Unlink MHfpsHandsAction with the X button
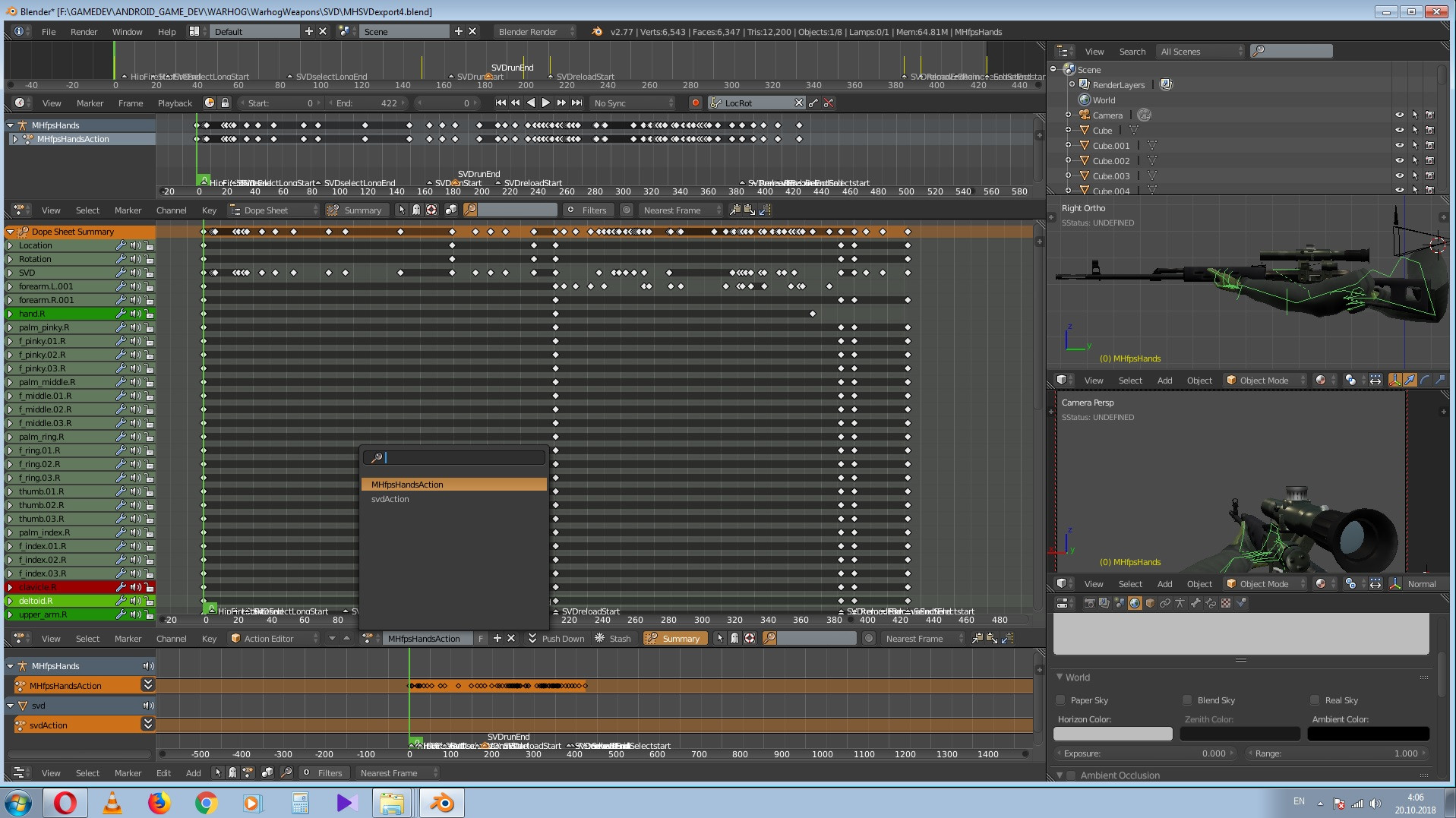This screenshot has height=818, width=1456. tap(511, 639)
